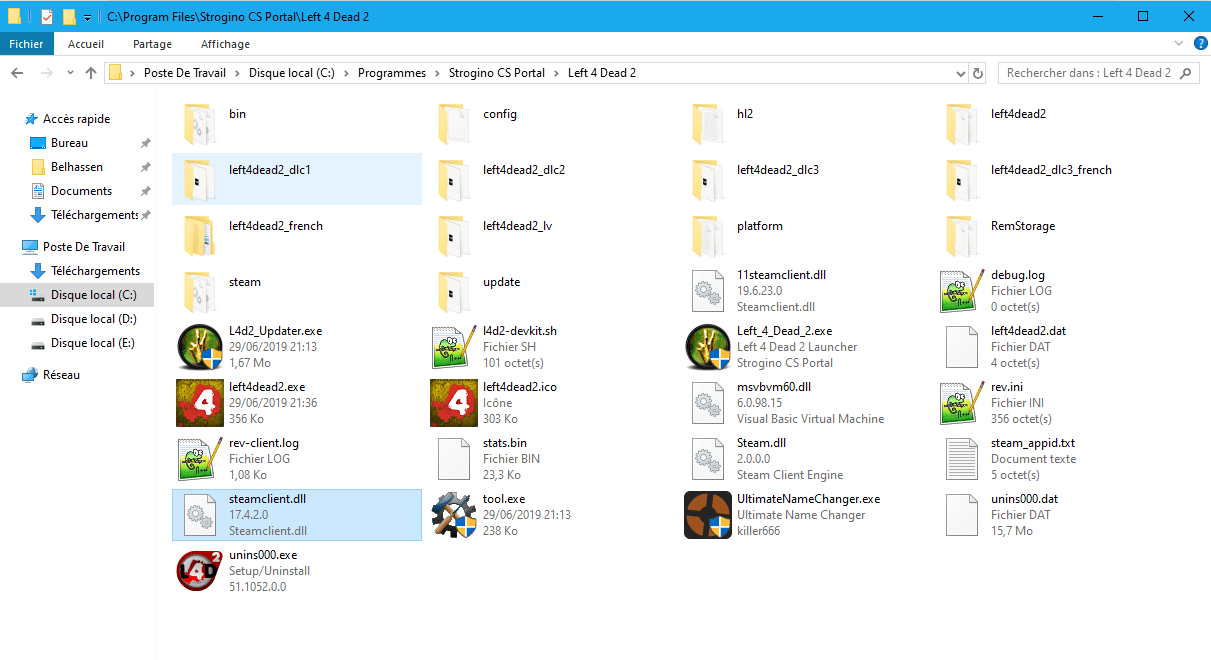Image resolution: width=1211 pixels, height=660 pixels.
Task: Select Poste De Travail in the sidebar
Action: pyautogui.click(x=84, y=247)
